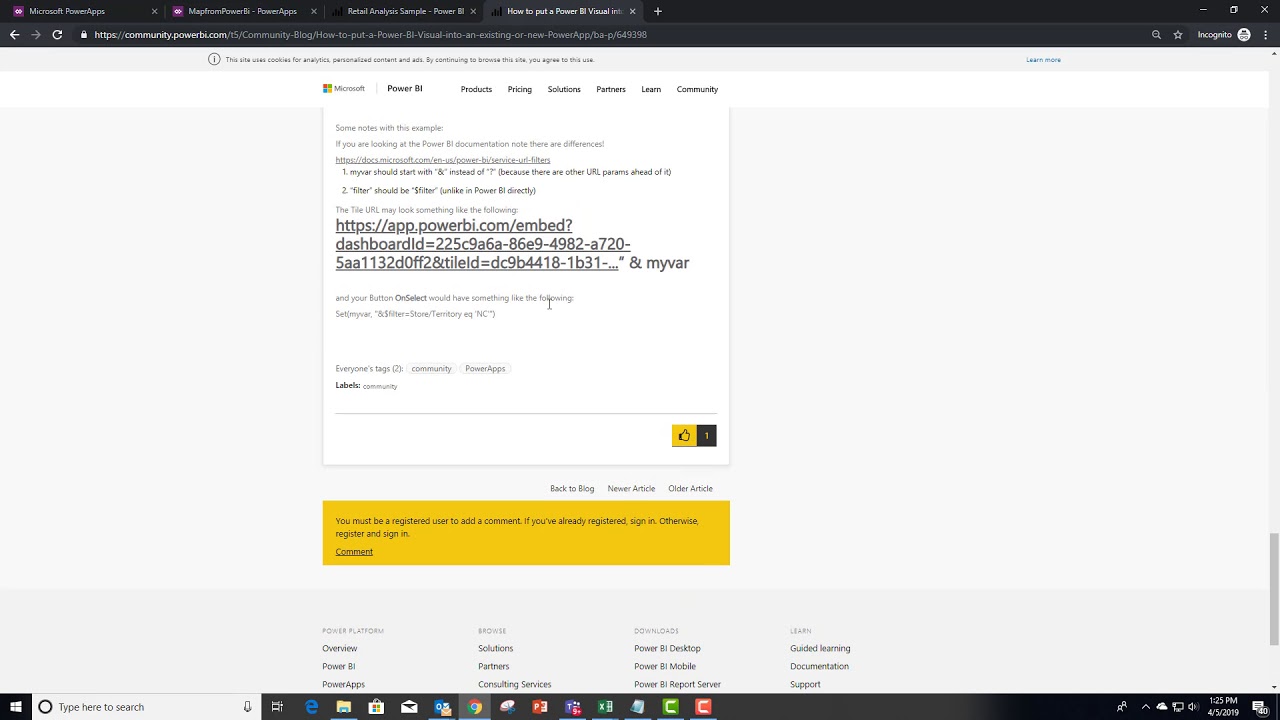The image size is (1280, 720).
Task: Click the Microsoft logo
Action: click(344, 88)
